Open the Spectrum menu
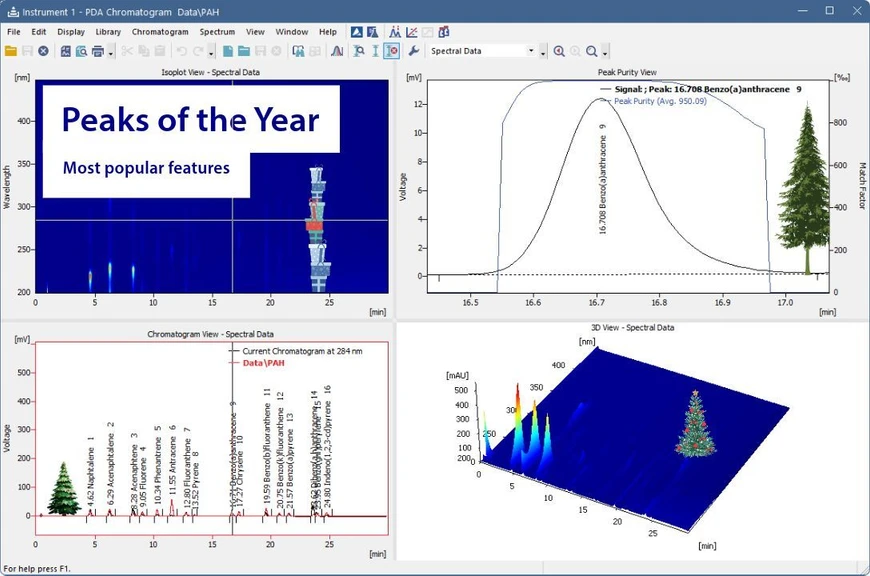 coord(217,32)
